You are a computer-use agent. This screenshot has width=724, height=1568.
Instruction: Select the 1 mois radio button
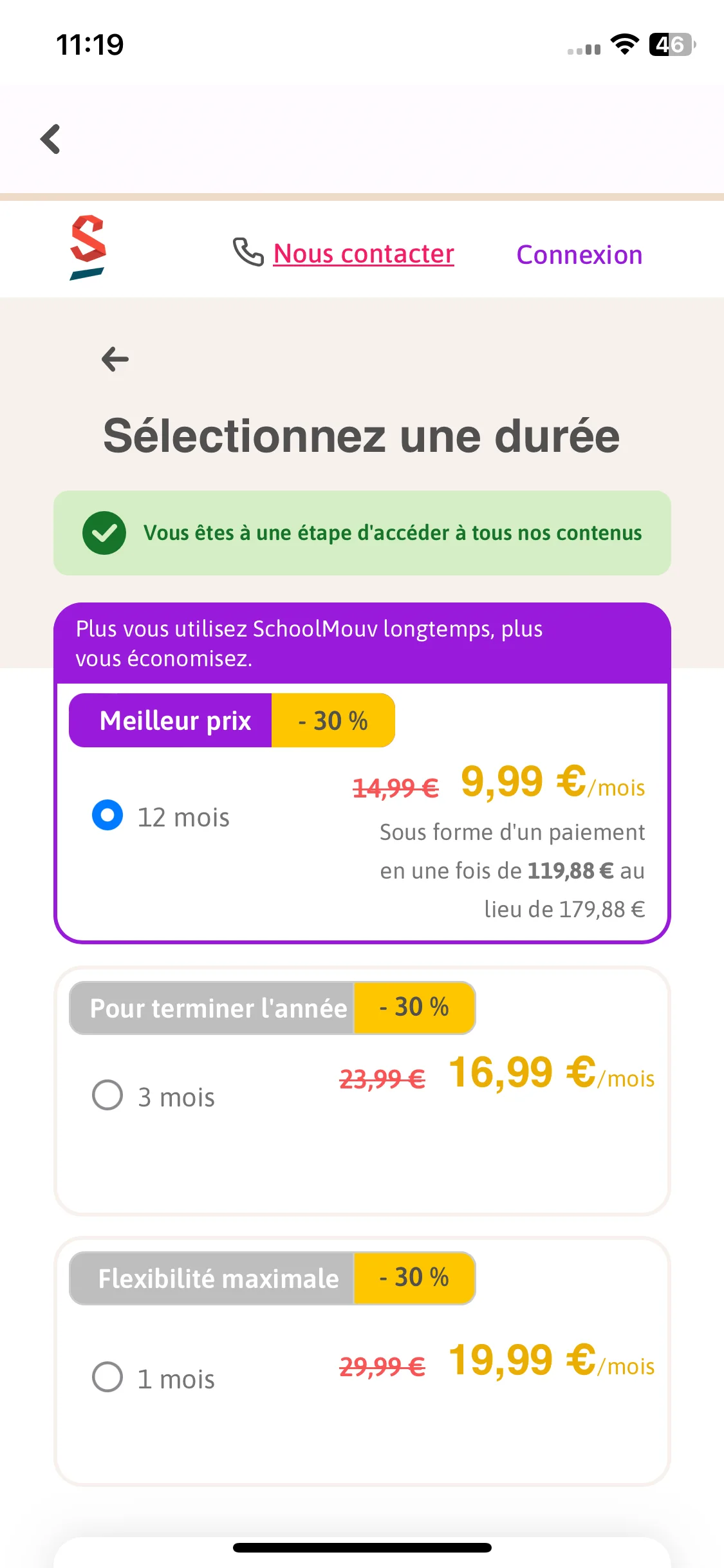tap(107, 1377)
